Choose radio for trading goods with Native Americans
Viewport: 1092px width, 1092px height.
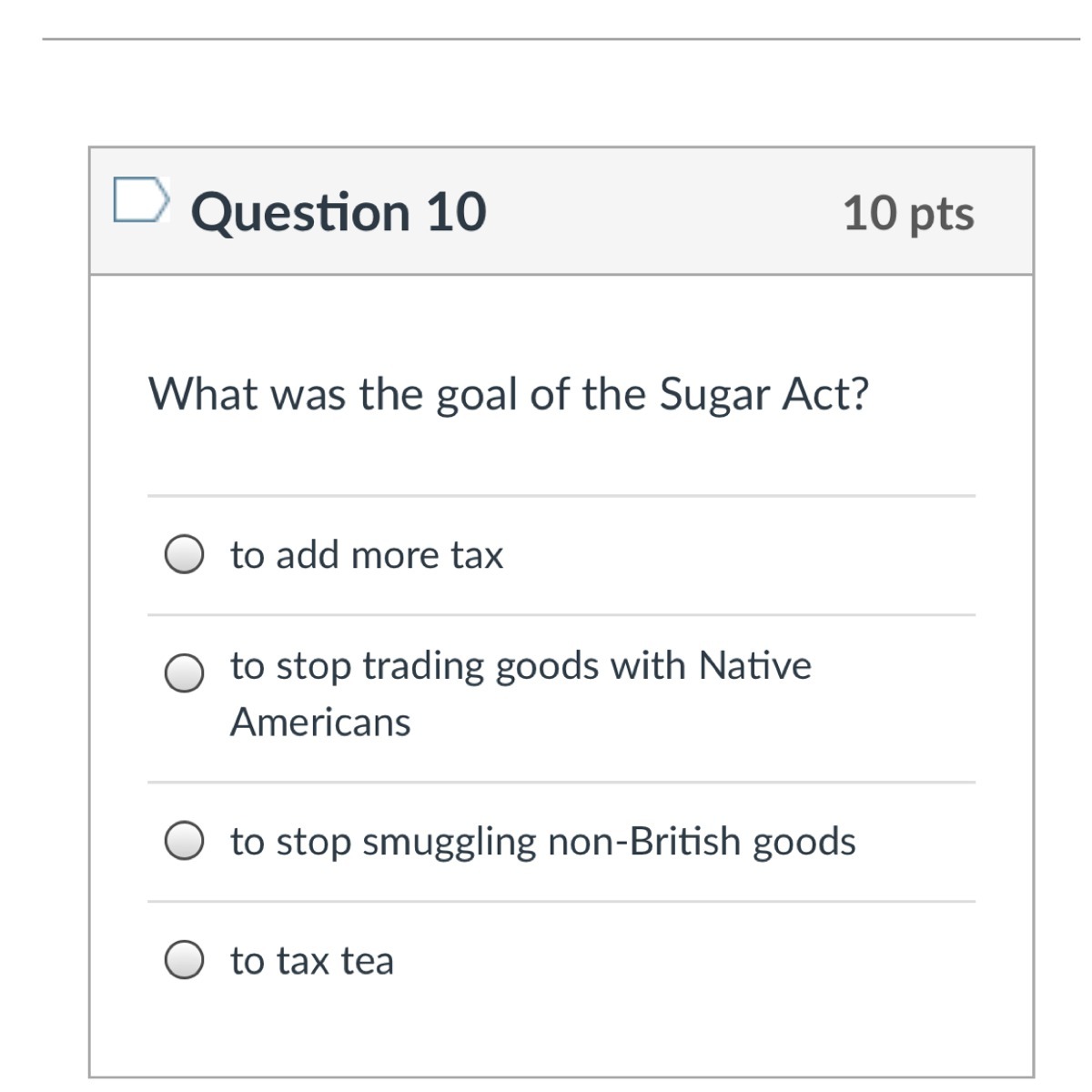coord(184,673)
